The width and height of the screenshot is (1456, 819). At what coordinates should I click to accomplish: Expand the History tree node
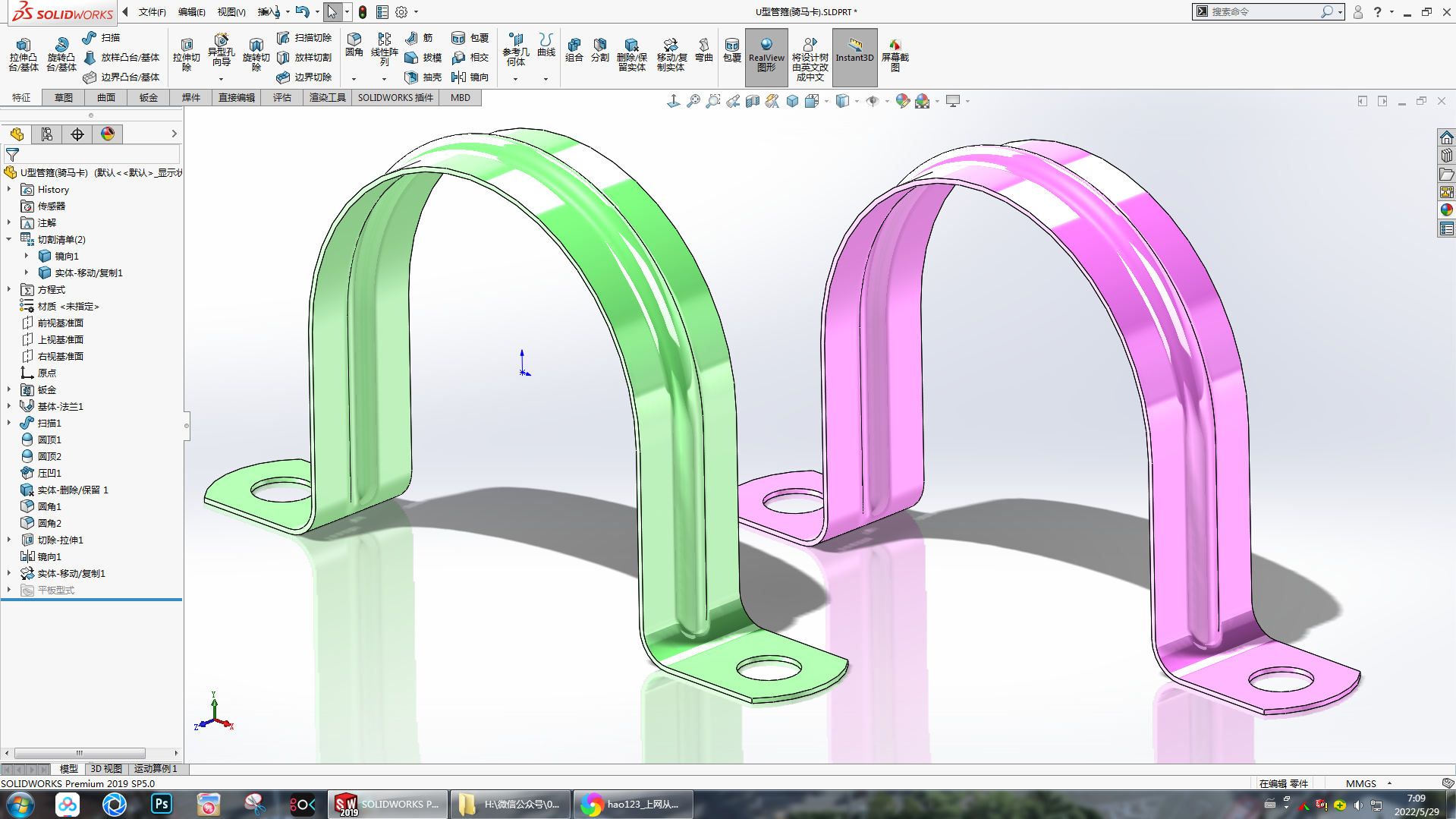pos(9,190)
